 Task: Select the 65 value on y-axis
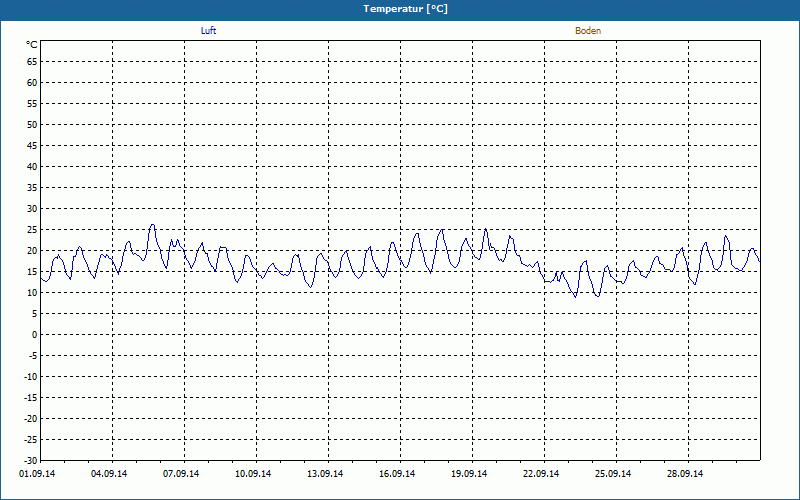(32, 62)
